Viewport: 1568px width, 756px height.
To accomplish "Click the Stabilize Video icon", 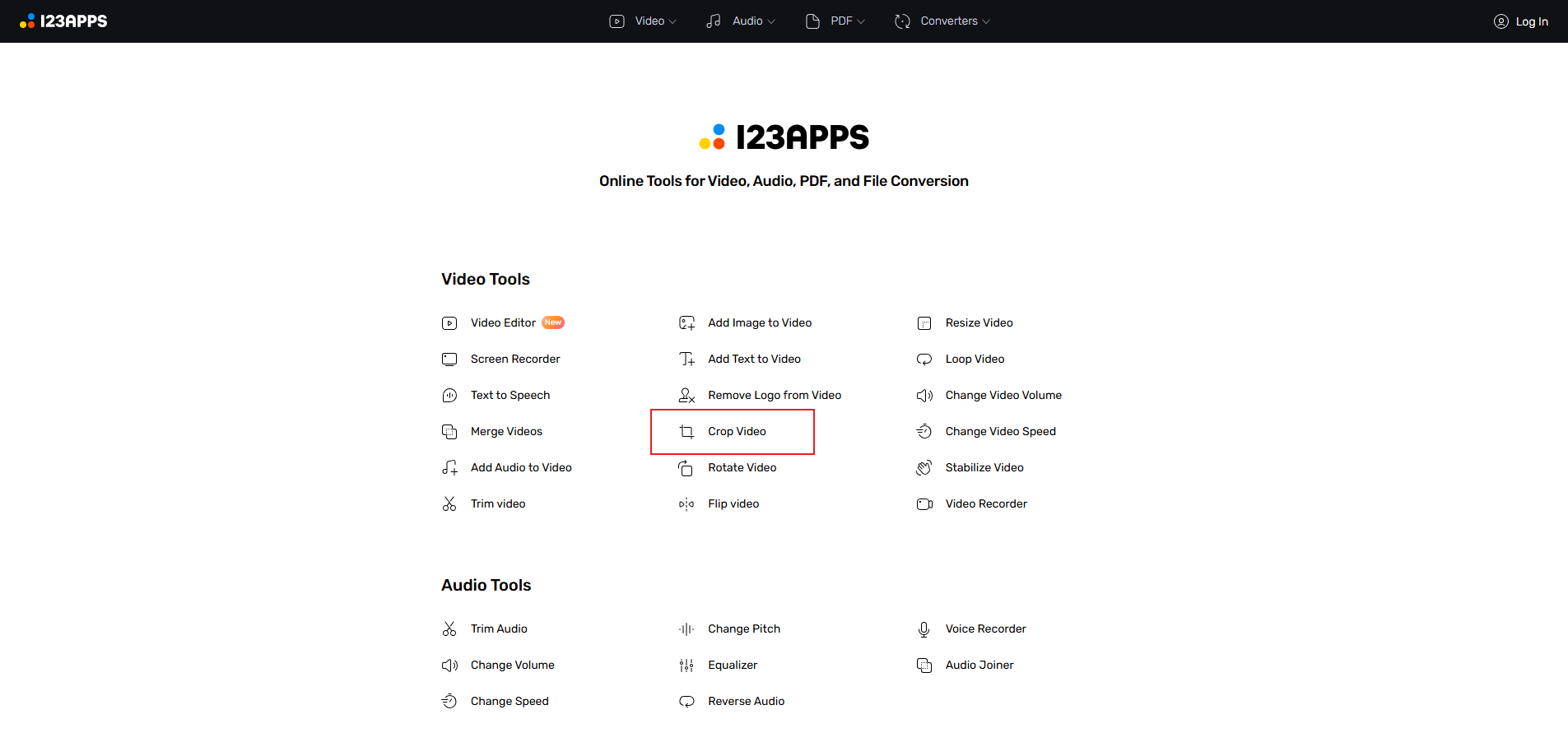I will (x=924, y=468).
